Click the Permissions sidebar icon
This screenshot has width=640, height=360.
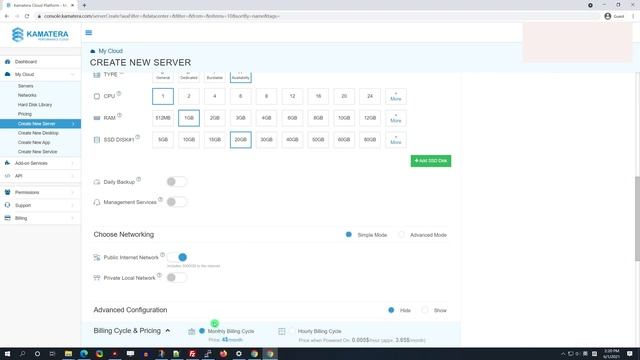7,192
